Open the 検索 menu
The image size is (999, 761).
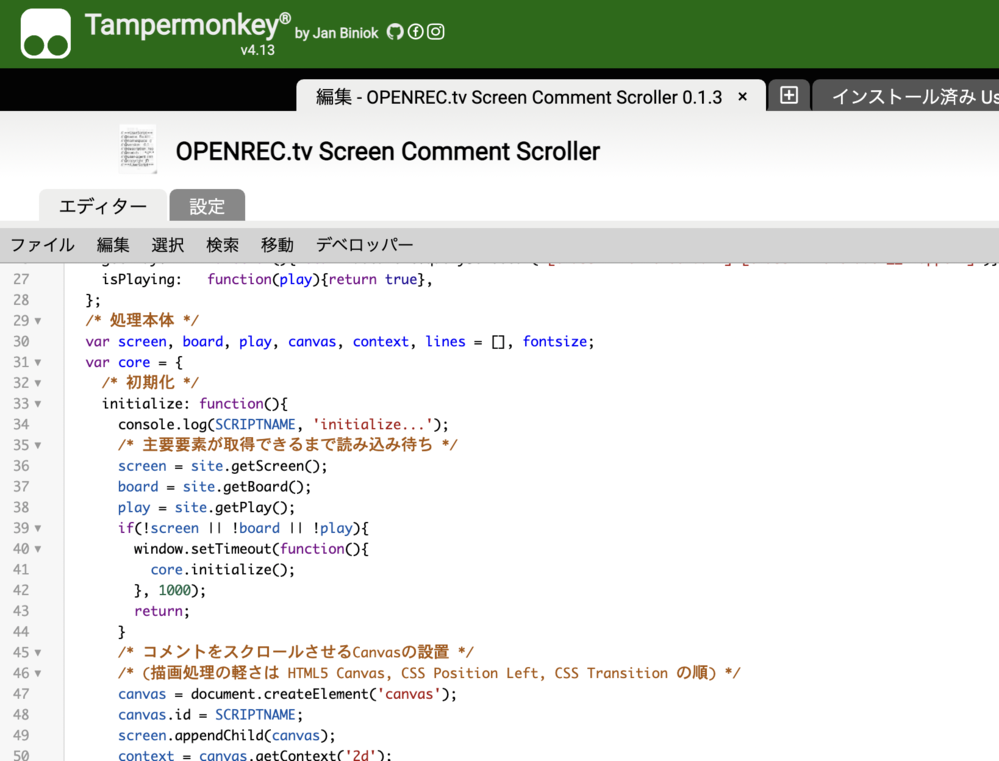coord(222,245)
